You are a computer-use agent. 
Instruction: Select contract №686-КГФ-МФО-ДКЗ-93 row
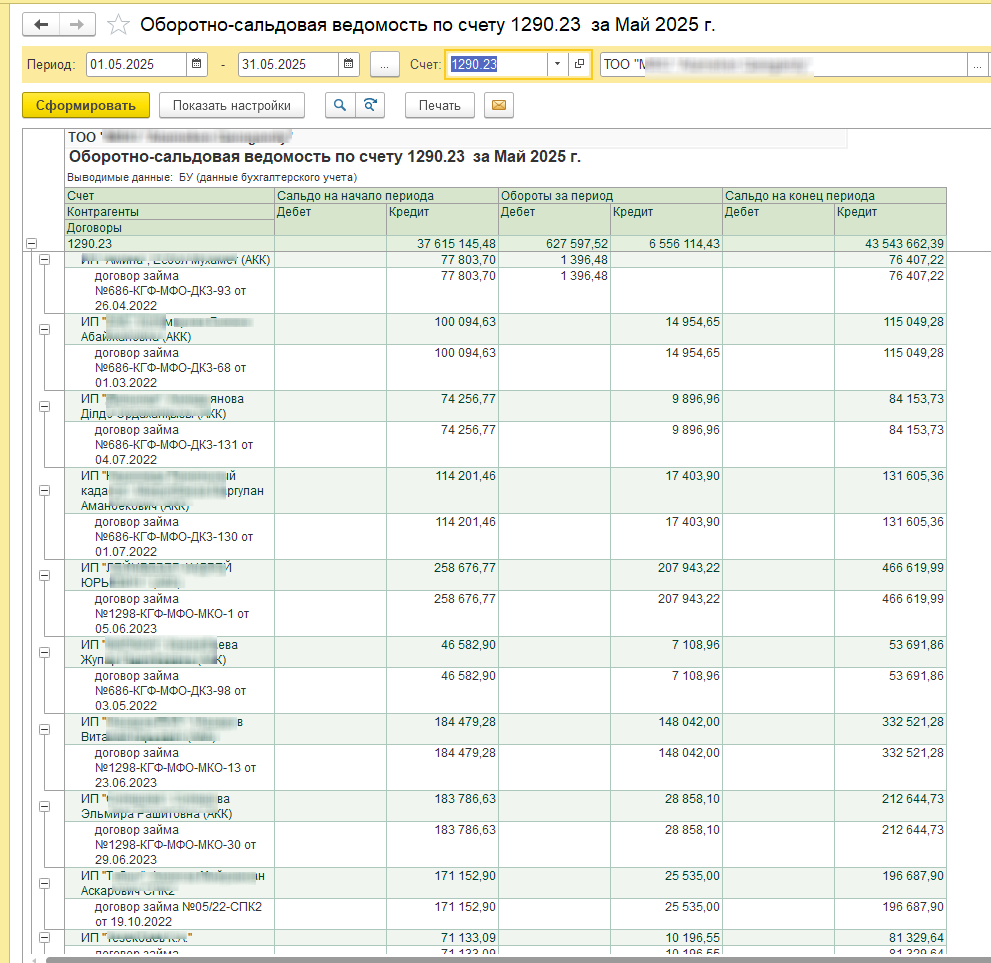169,291
